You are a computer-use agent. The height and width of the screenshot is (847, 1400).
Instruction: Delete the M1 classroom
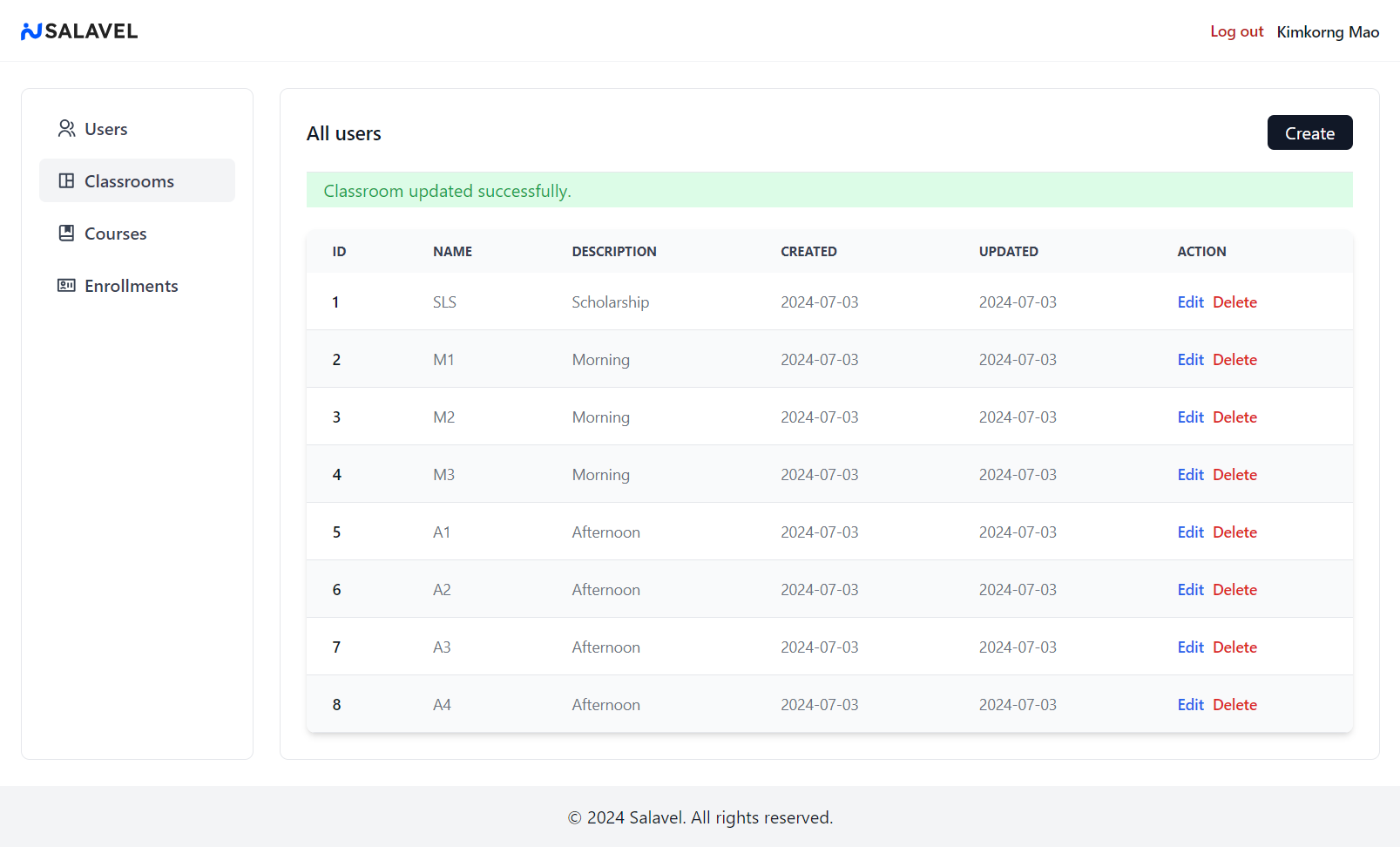pos(1234,360)
